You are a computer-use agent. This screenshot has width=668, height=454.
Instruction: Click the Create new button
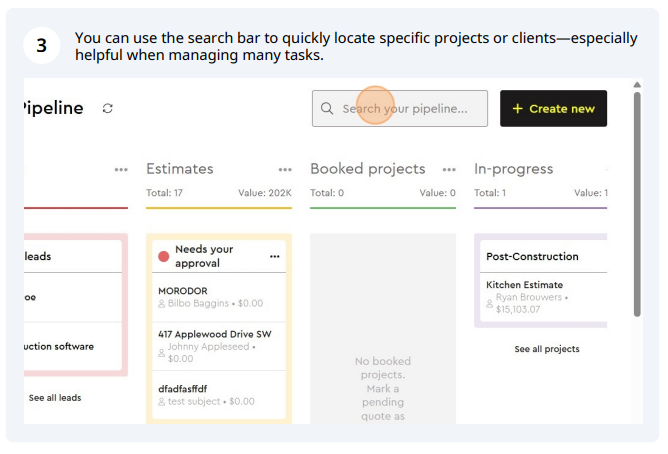(x=553, y=109)
